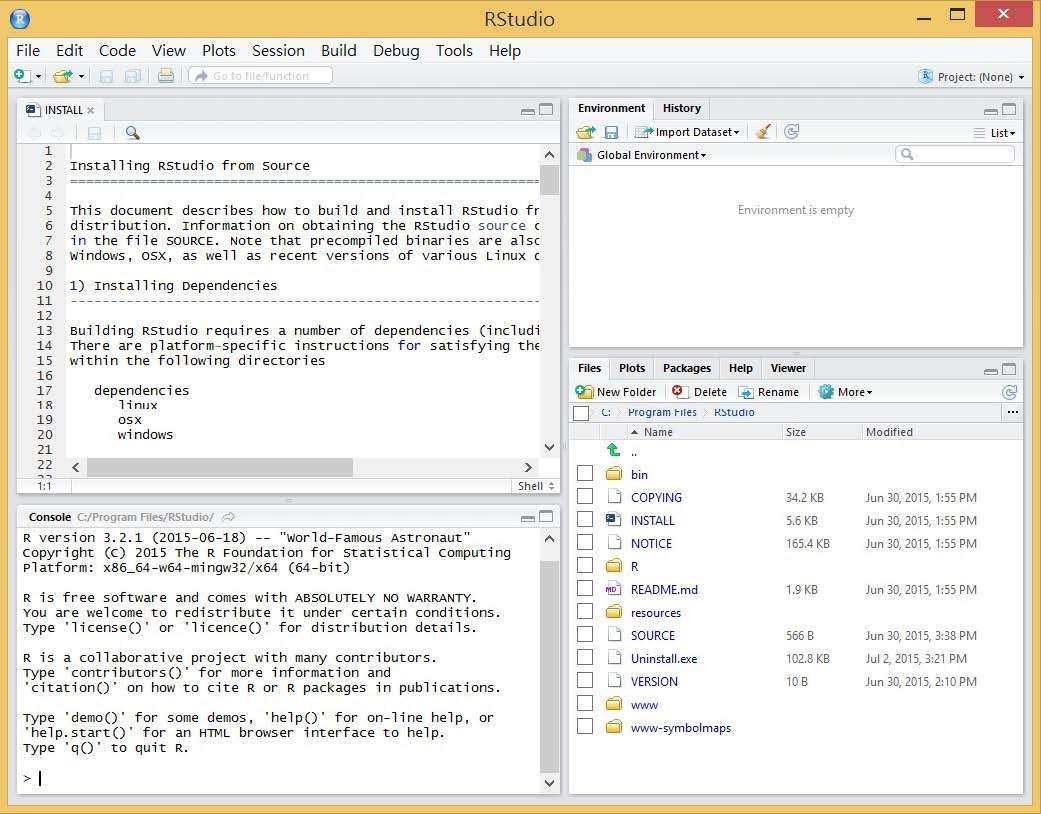The height and width of the screenshot is (814, 1041).
Task: Minimize the Environment pane
Action: [x=991, y=112]
